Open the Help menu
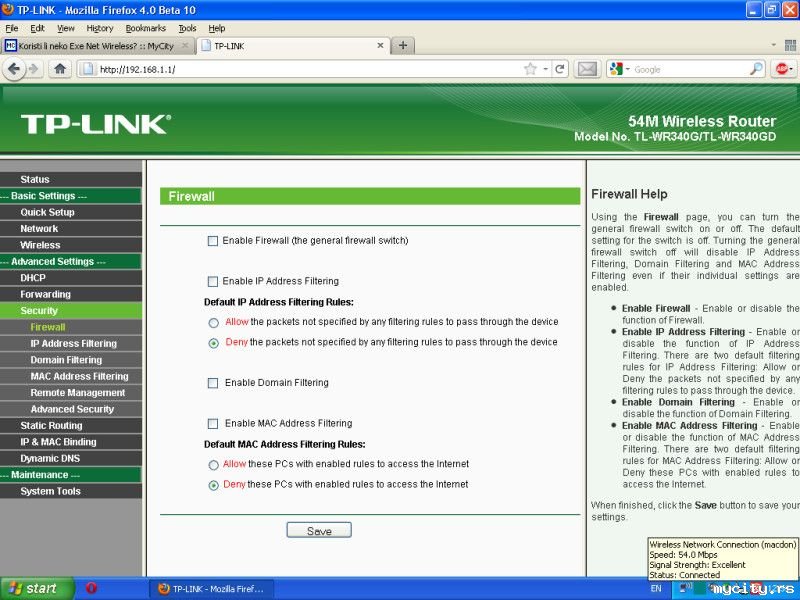This screenshot has width=800, height=600. [x=216, y=28]
